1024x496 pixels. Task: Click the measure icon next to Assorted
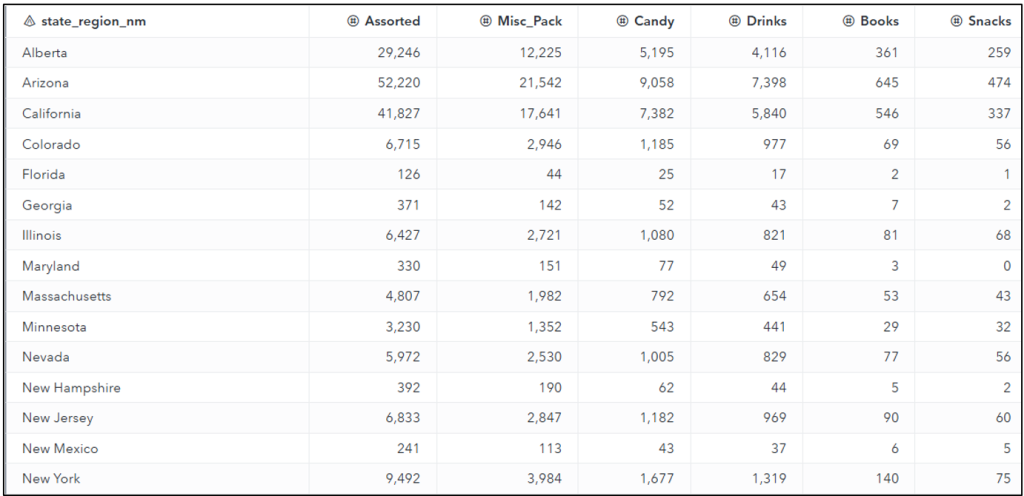coord(353,22)
